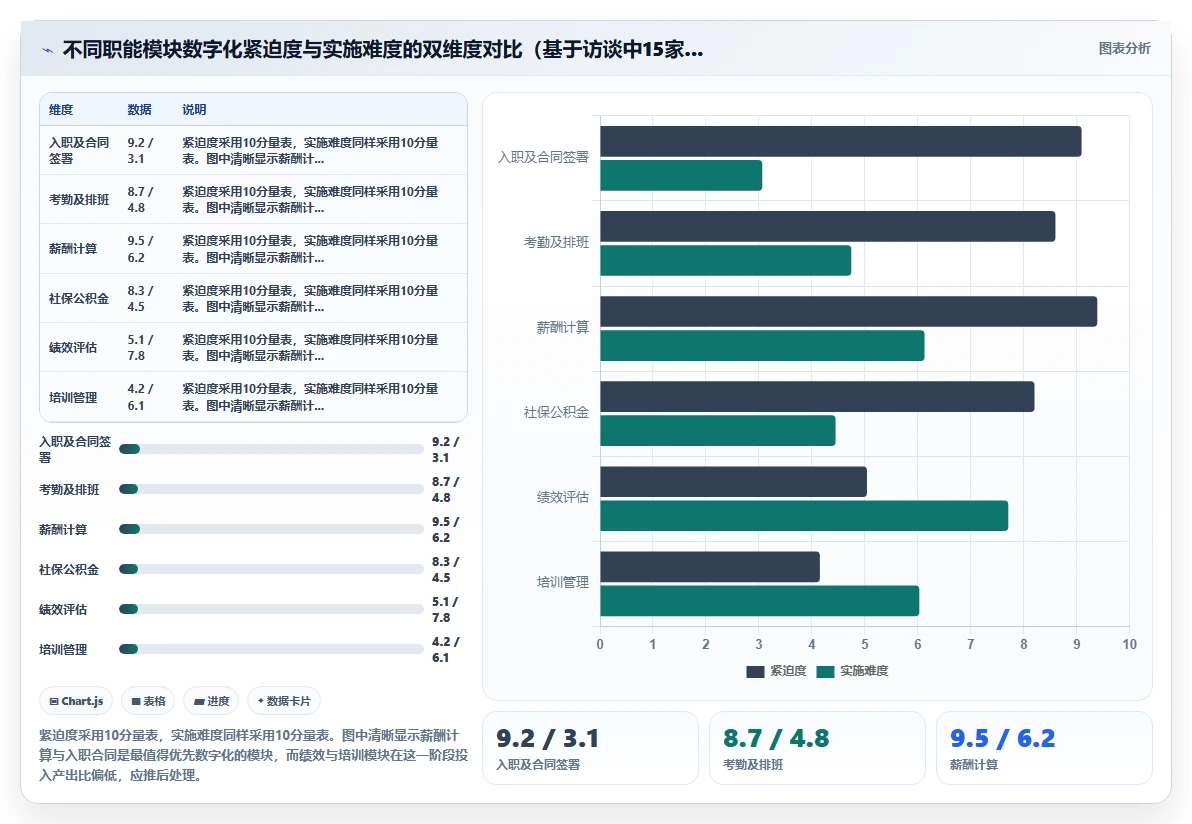Open the 9.2 / 3.1 入职及合同签署 stat card

(590, 748)
